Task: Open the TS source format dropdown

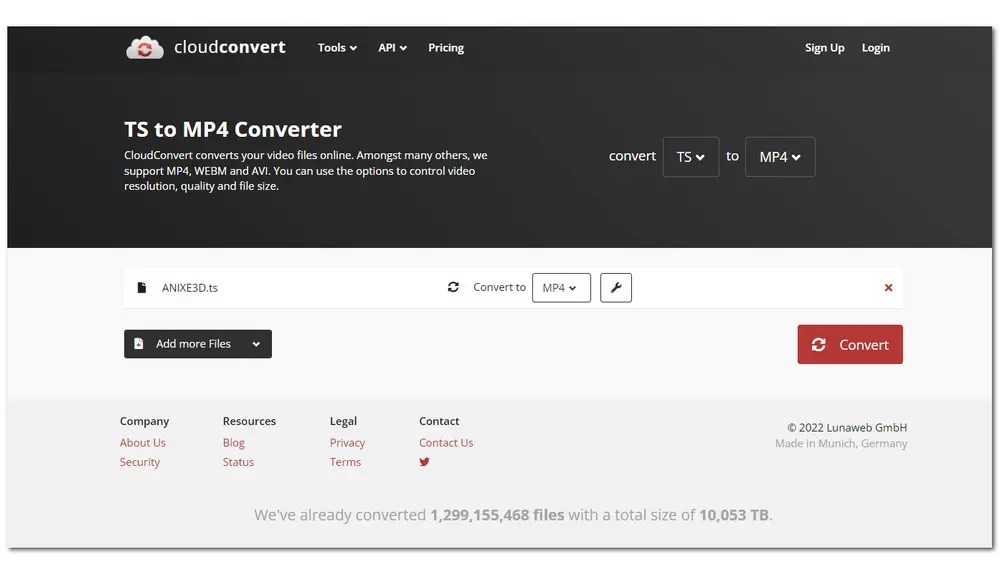Action: click(691, 157)
